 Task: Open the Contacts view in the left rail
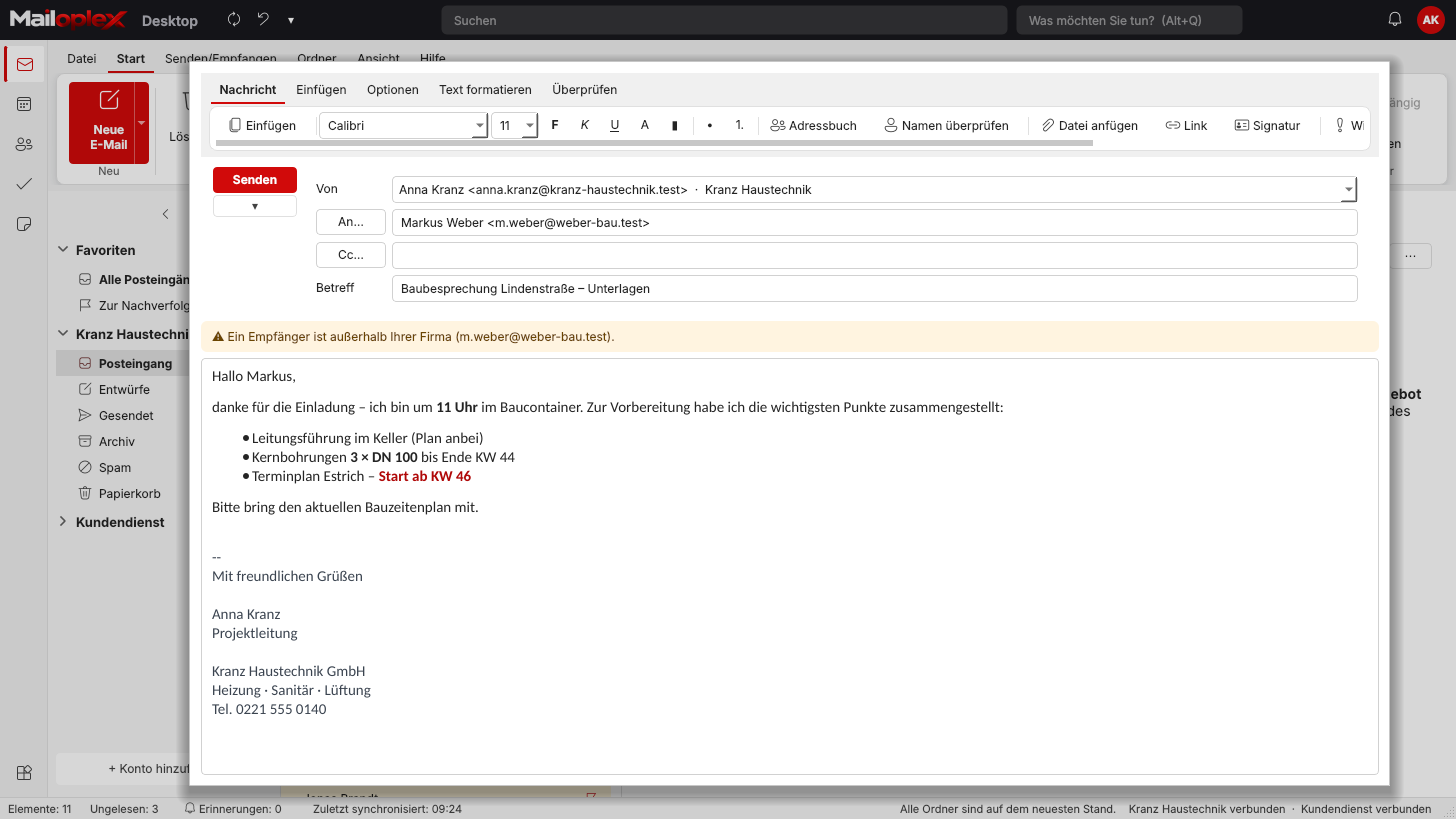pos(25,144)
